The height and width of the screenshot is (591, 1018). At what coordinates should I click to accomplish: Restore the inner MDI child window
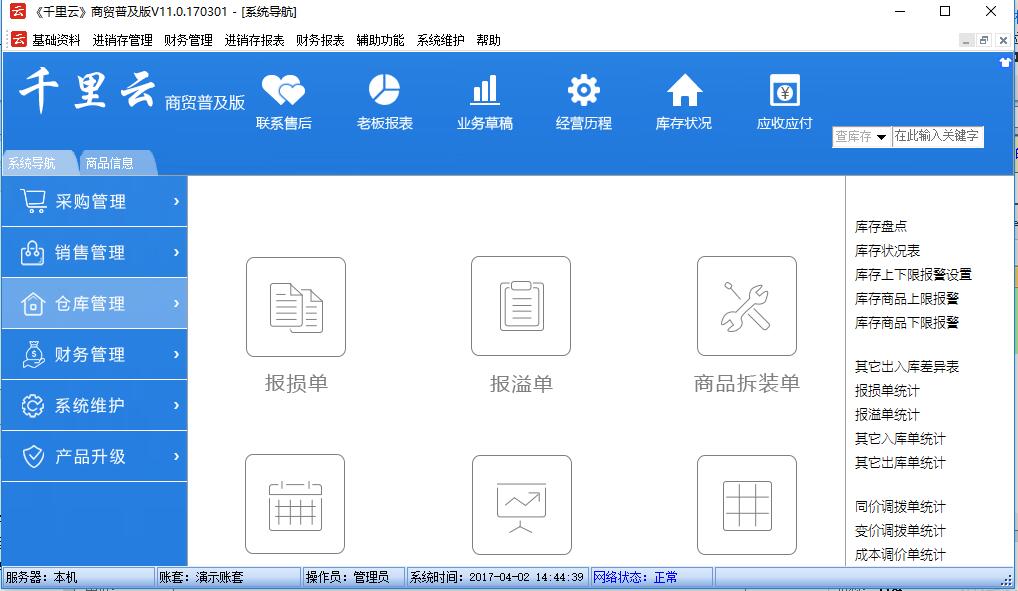click(984, 40)
